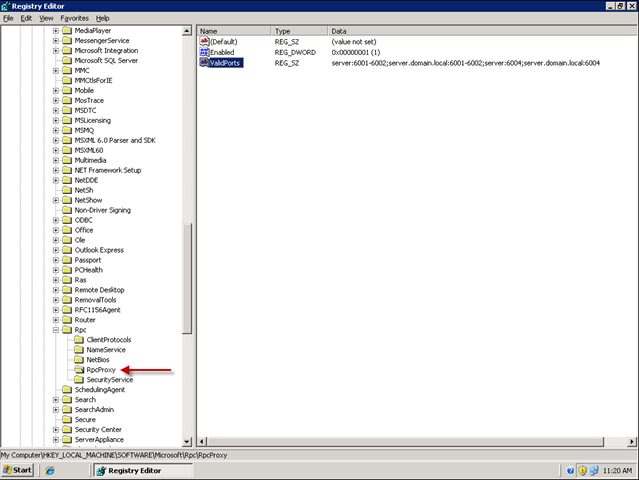The image size is (639, 480).
Task: Launch Internet Explorer from Quick Launch
Action: pyautogui.click(x=50, y=470)
